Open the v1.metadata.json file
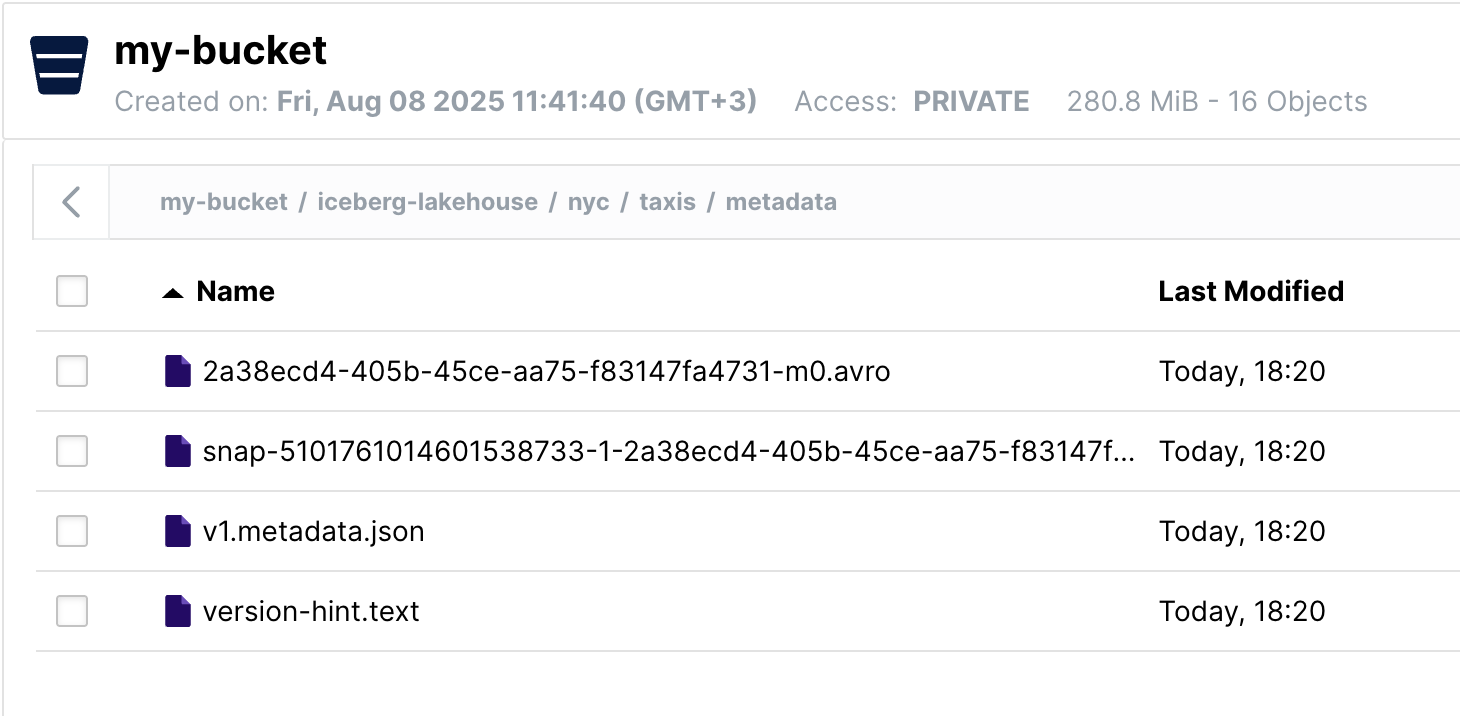The height and width of the screenshot is (716, 1460). (x=313, y=531)
